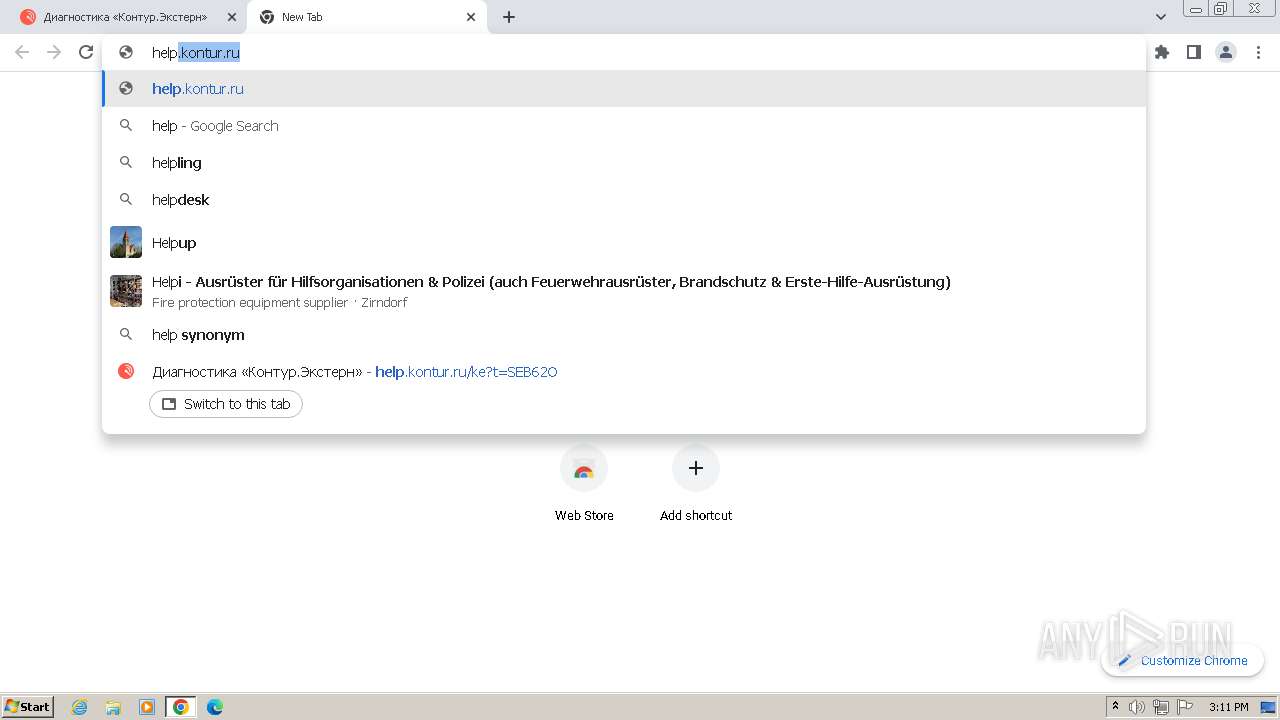Image resolution: width=1280 pixels, height=720 pixels.
Task: Click the red icon on Контур.Экстерн suggestion
Action: click(x=126, y=371)
